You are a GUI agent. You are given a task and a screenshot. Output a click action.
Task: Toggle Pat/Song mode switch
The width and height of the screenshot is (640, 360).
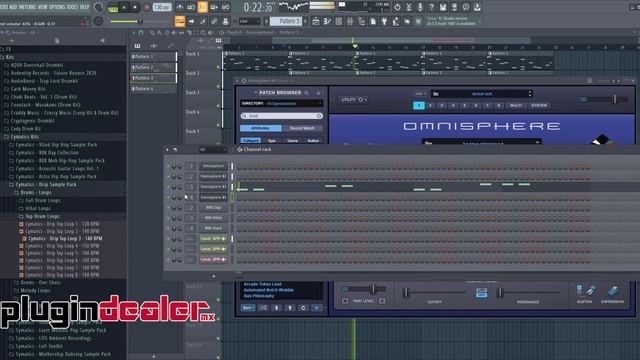coord(113,7)
